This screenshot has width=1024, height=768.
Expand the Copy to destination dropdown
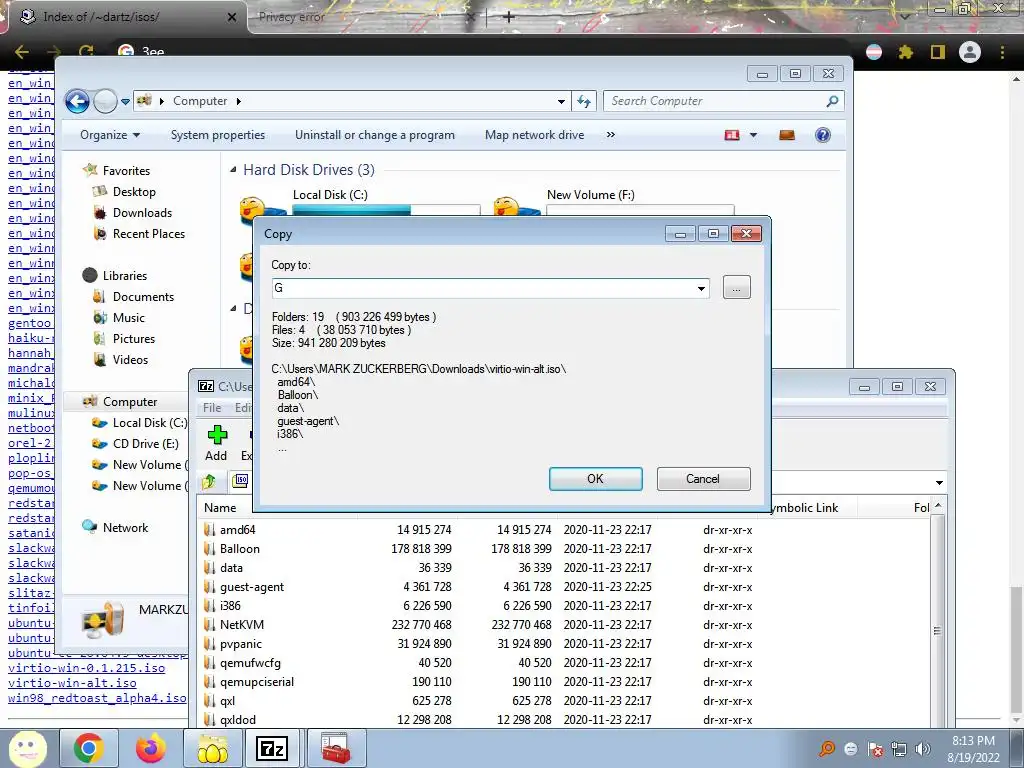click(x=701, y=288)
